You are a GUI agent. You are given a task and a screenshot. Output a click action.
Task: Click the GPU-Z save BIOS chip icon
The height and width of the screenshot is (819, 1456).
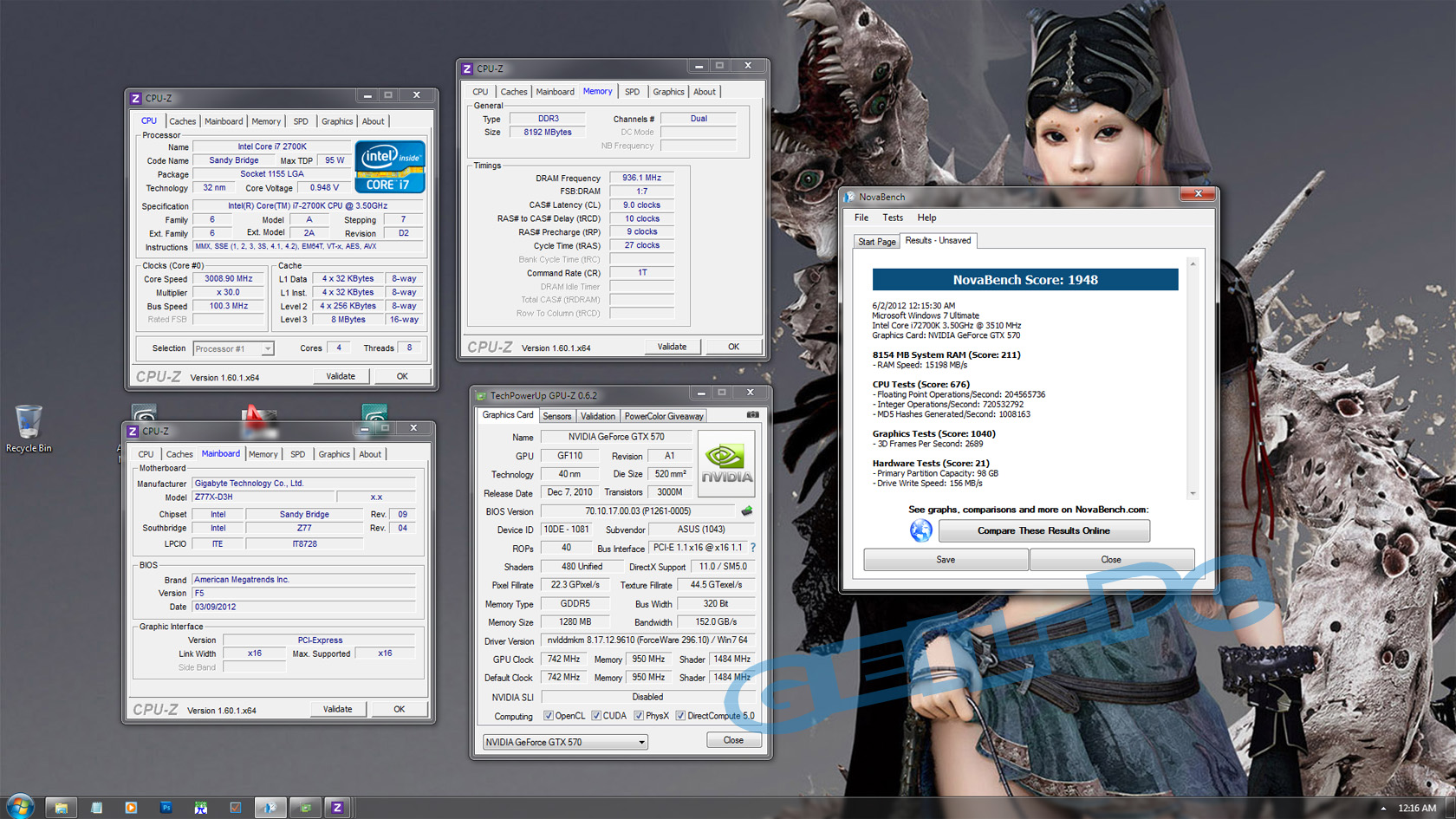tap(746, 511)
